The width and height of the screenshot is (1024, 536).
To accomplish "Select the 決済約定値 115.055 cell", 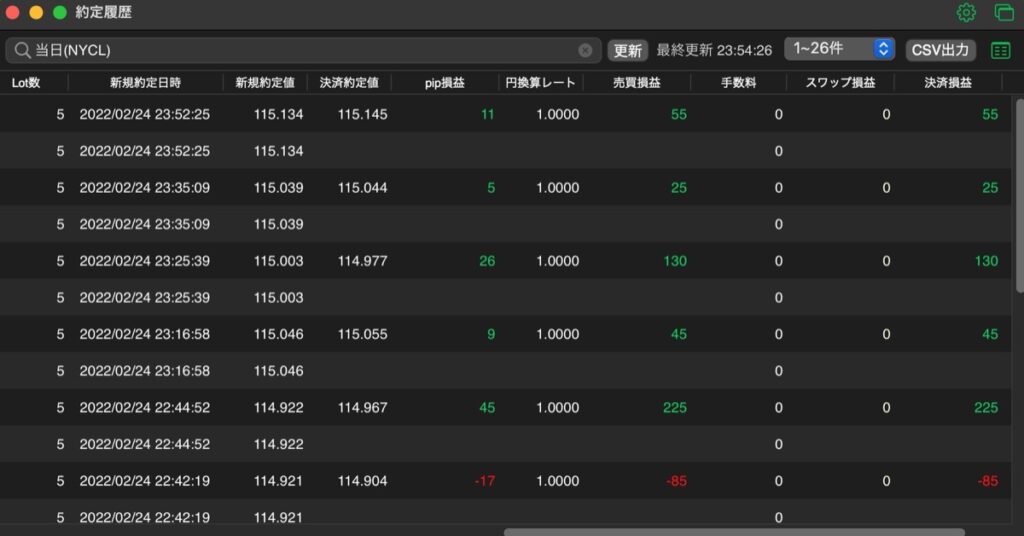I will [x=362, y=334].
